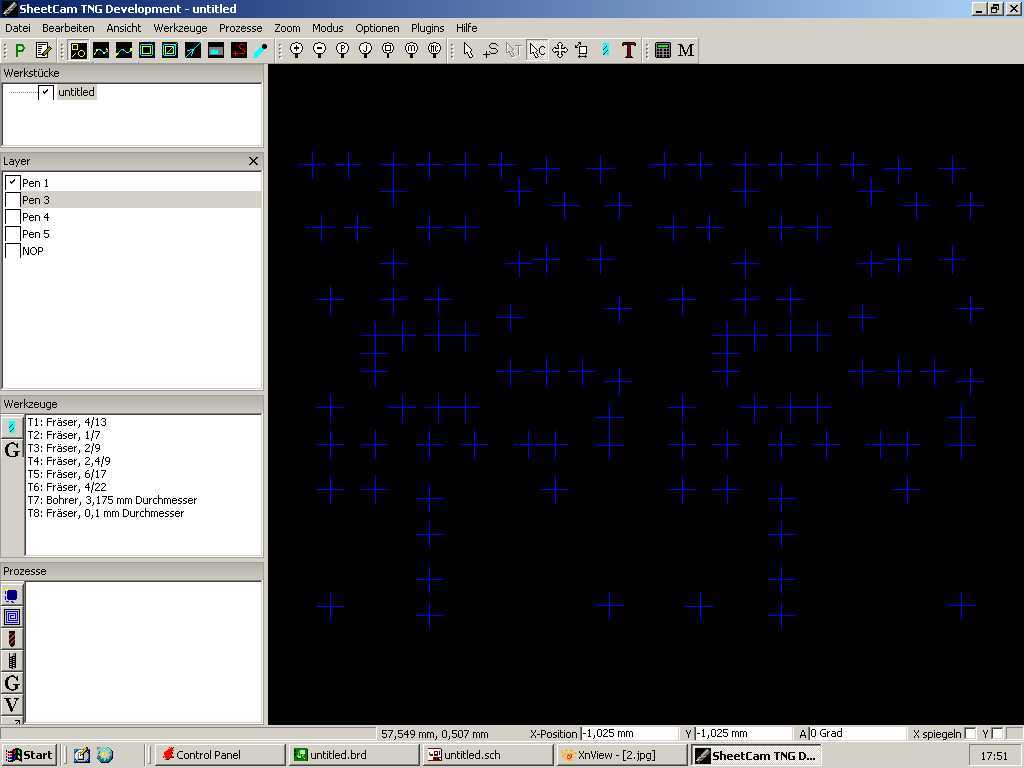
Task: Select the move crosshair arrows tool
Action: pos(559,50)
